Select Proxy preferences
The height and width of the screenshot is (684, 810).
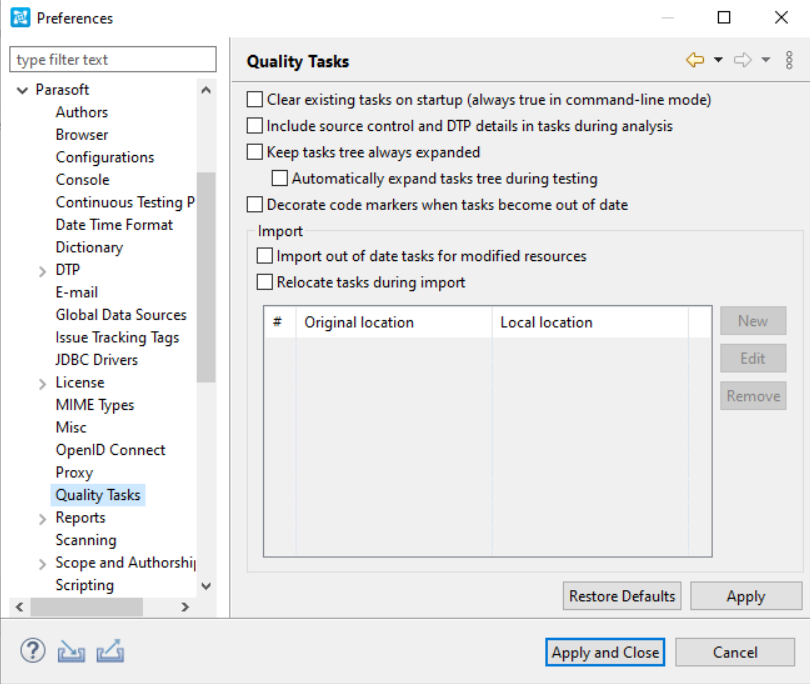point(74,473)
